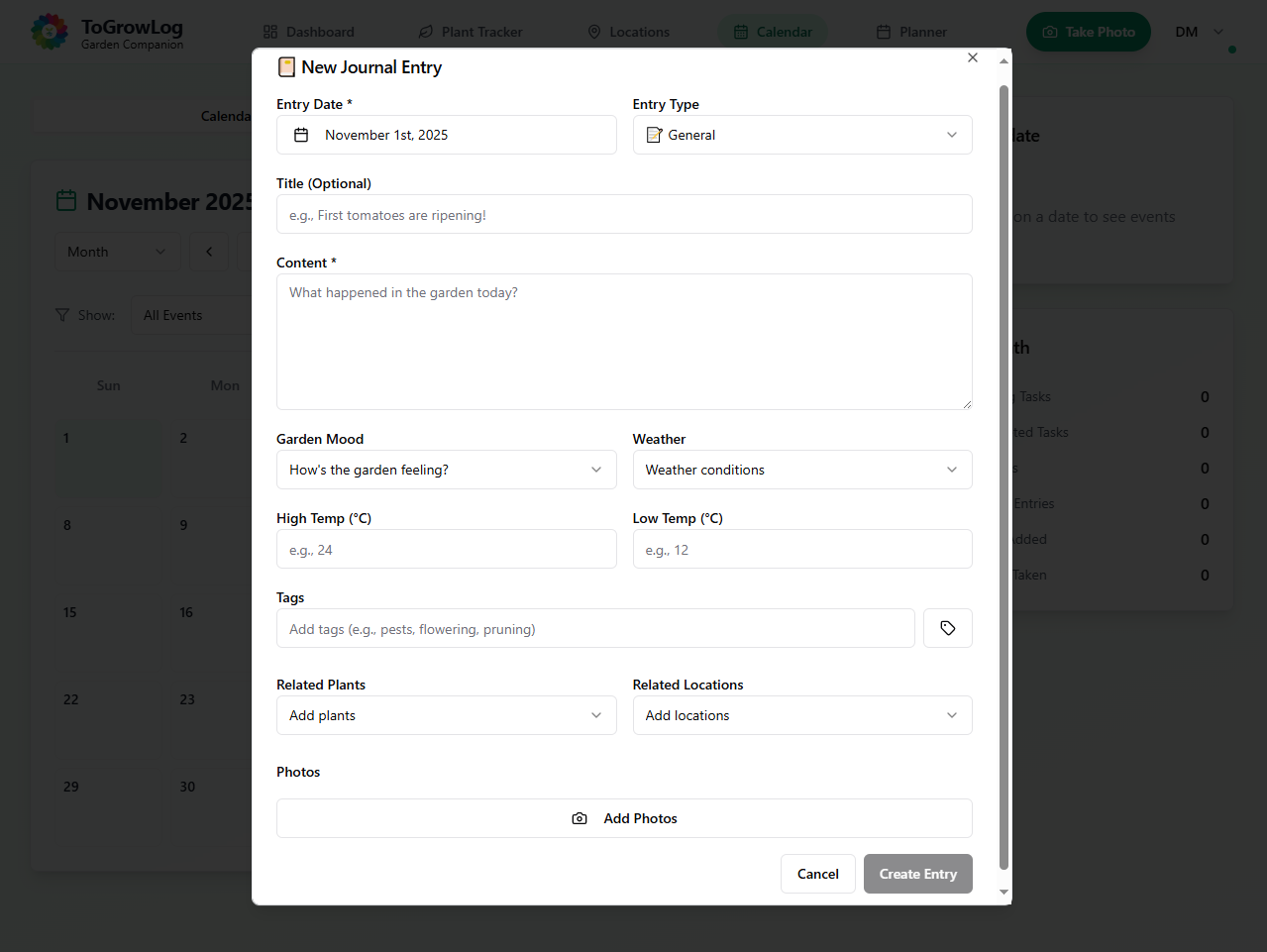Click the scroll up arrow of dialog
The height and width of the screenshot is (952, 1267).
[1003, 61]
